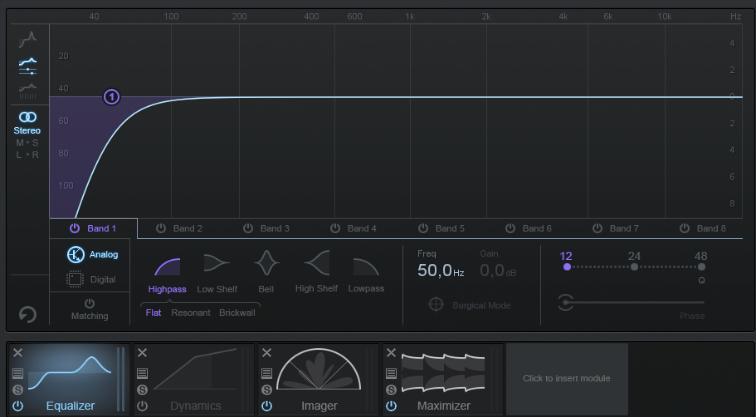The width and height of the screenshot is (756, 417).
Task: Switch to Band 6 tab label
Action: click(x=537, y=229)
